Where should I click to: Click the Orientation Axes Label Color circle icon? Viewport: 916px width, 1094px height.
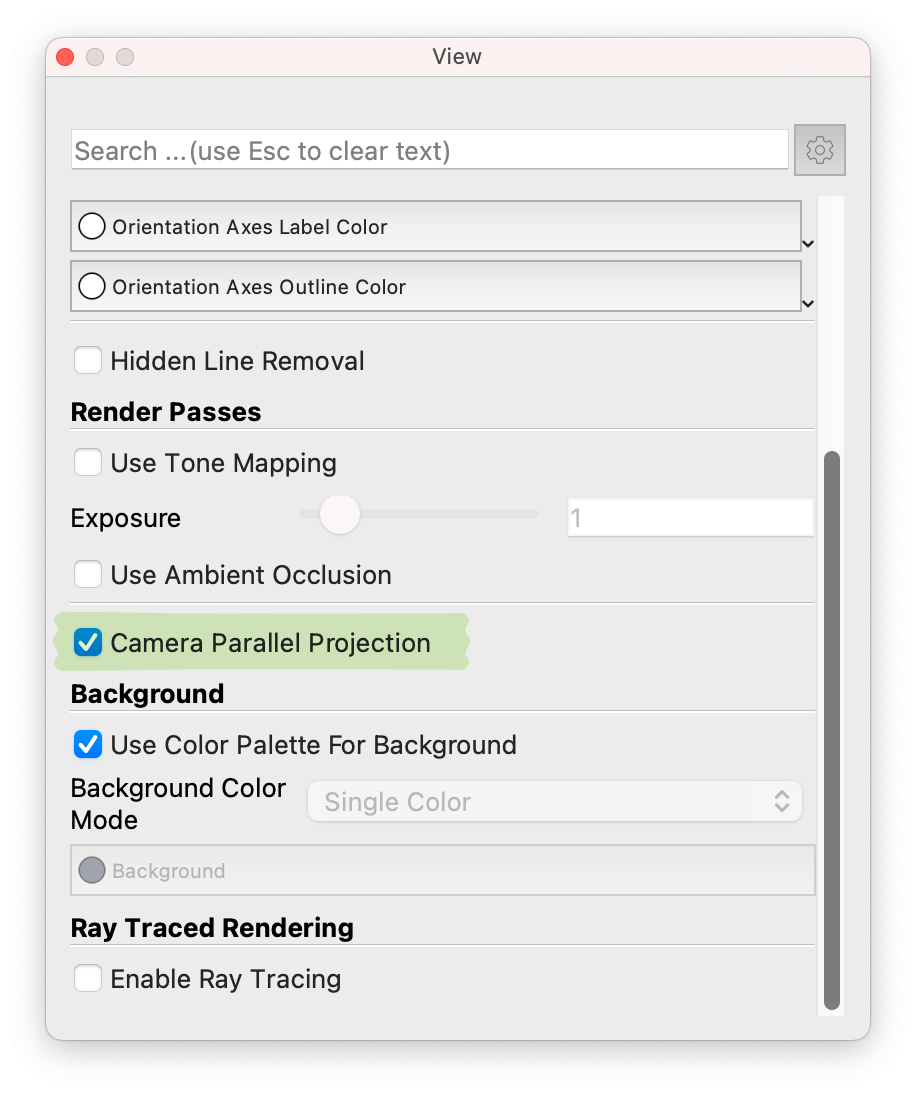pos(92,227)
